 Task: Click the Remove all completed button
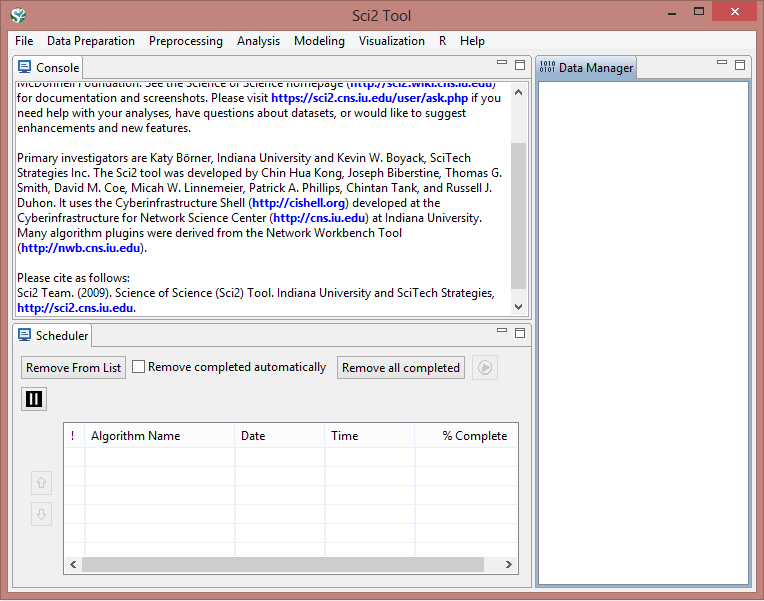click(401, 368)
